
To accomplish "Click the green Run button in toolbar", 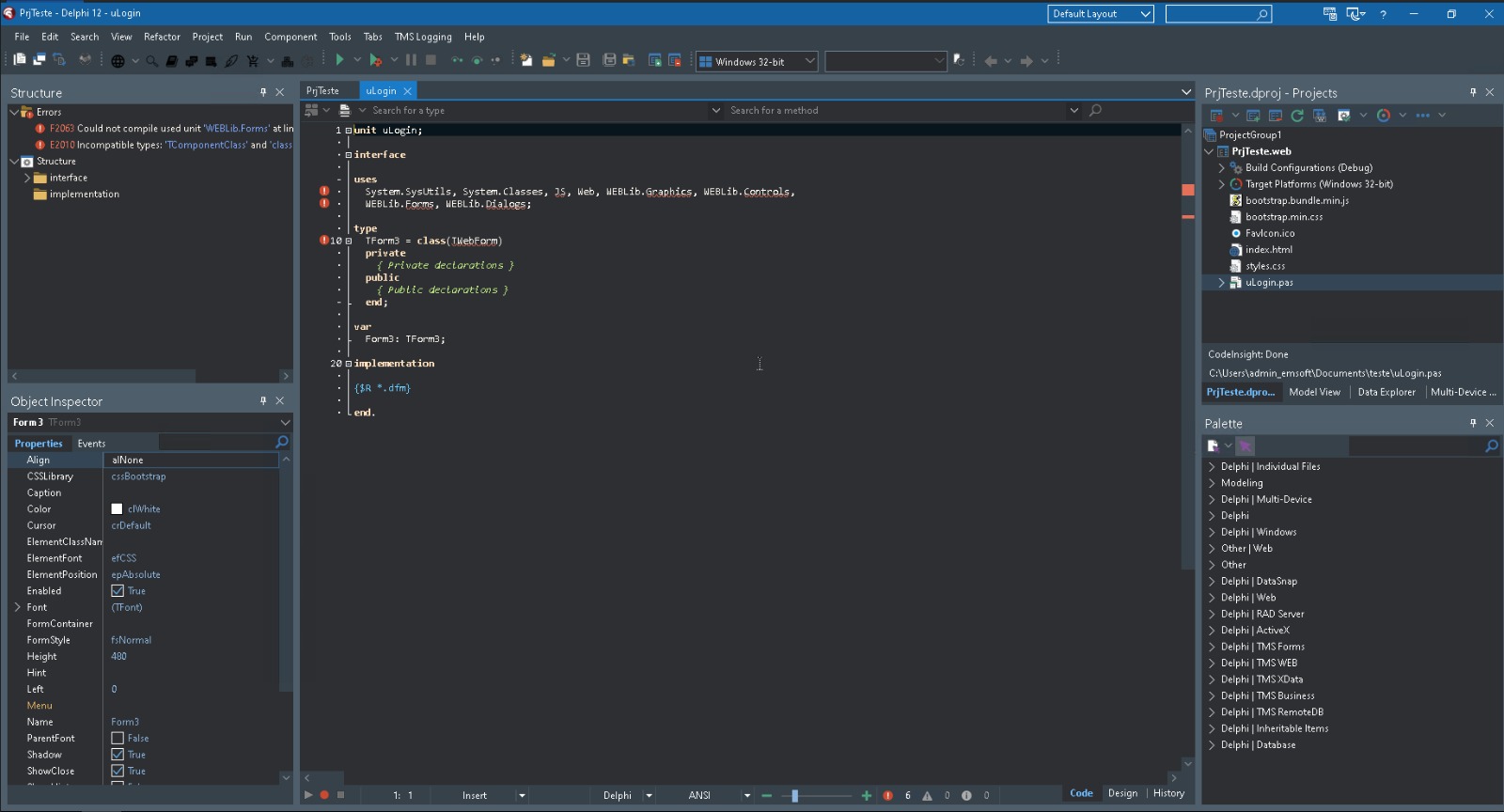I will coord(339,60).
